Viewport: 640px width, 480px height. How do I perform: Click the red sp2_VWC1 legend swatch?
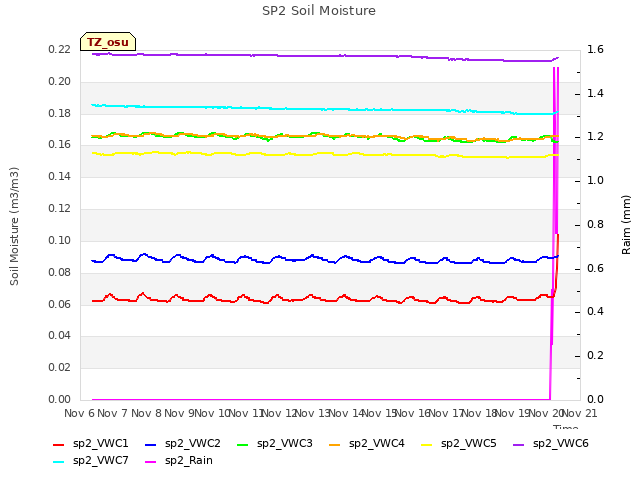(x=59, y=445)
